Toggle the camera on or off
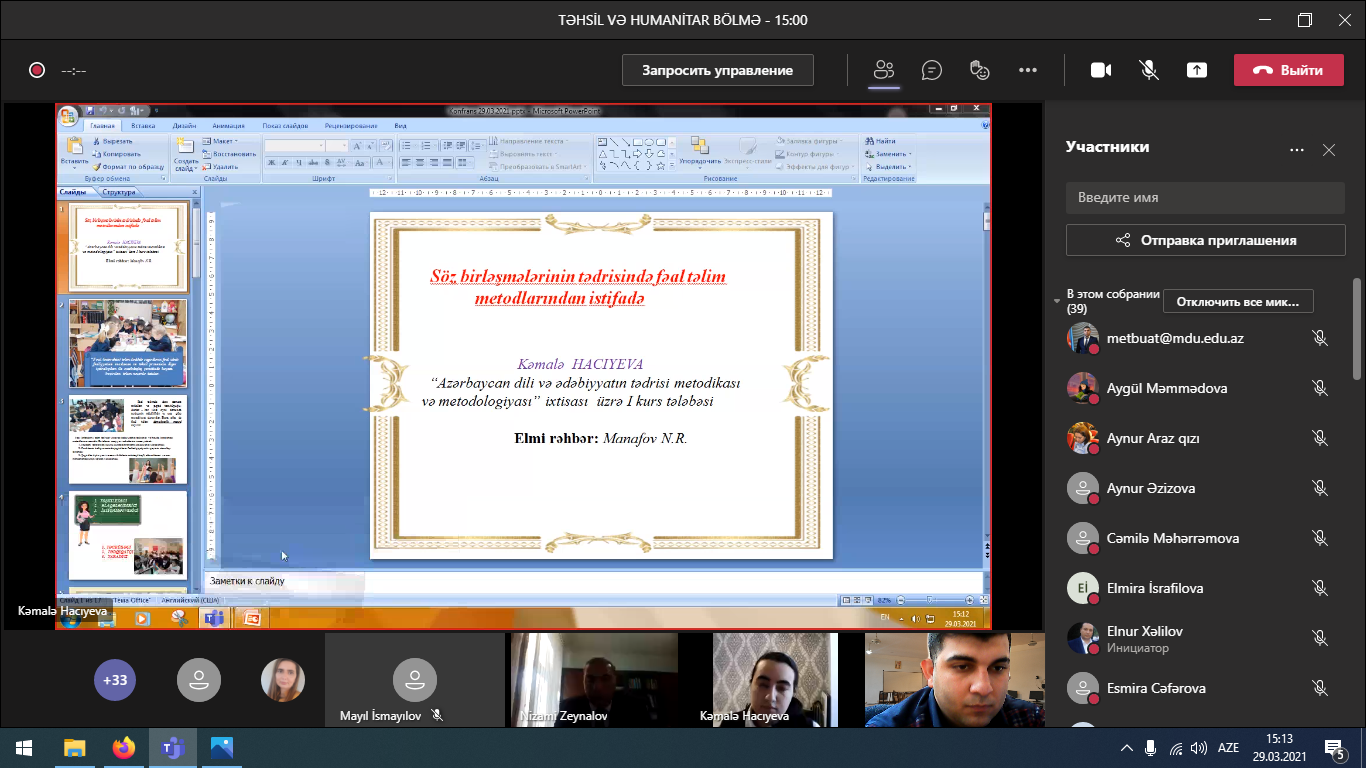 tap(1101, 70)
